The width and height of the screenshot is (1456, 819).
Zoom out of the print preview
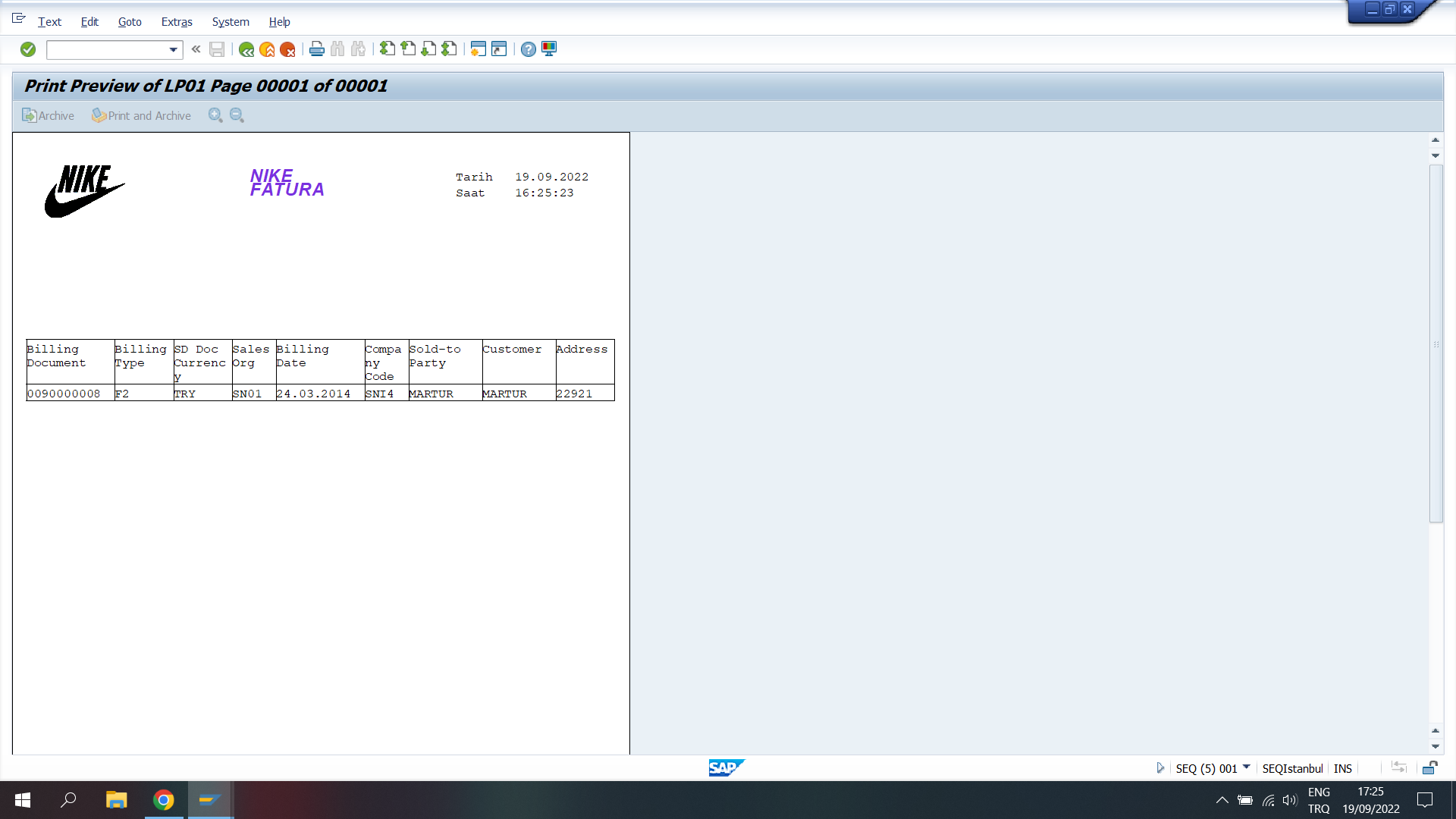click(x=237, y=115)
